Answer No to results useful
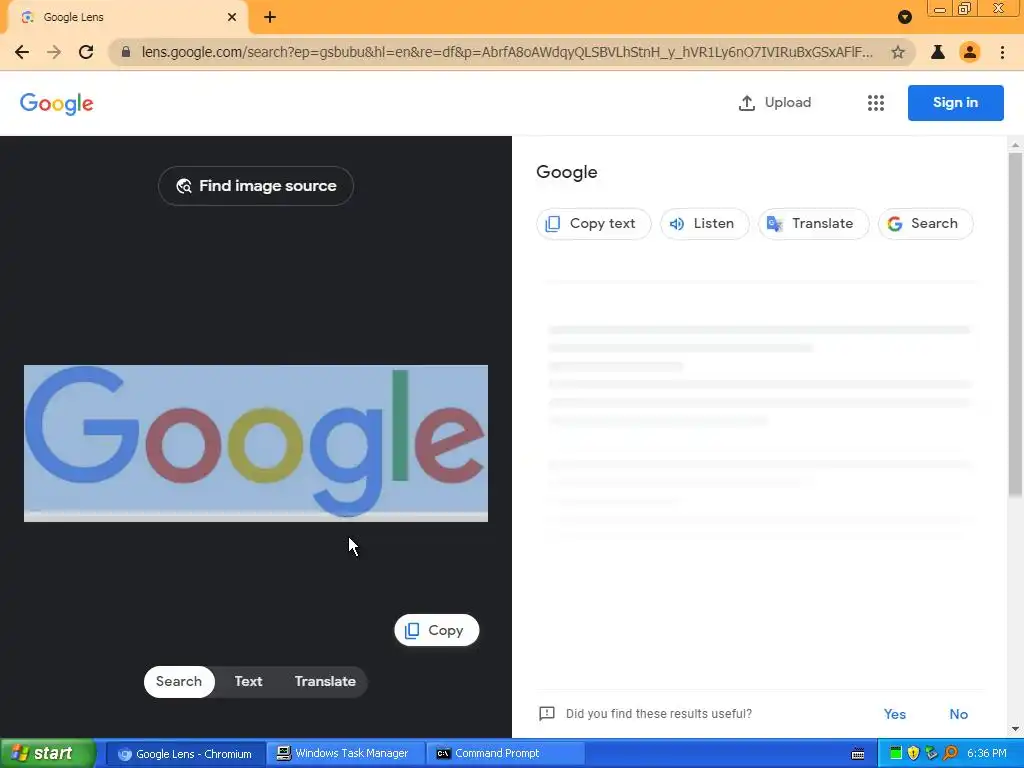This screenshot has width=1024, height=768. (959, 714)
